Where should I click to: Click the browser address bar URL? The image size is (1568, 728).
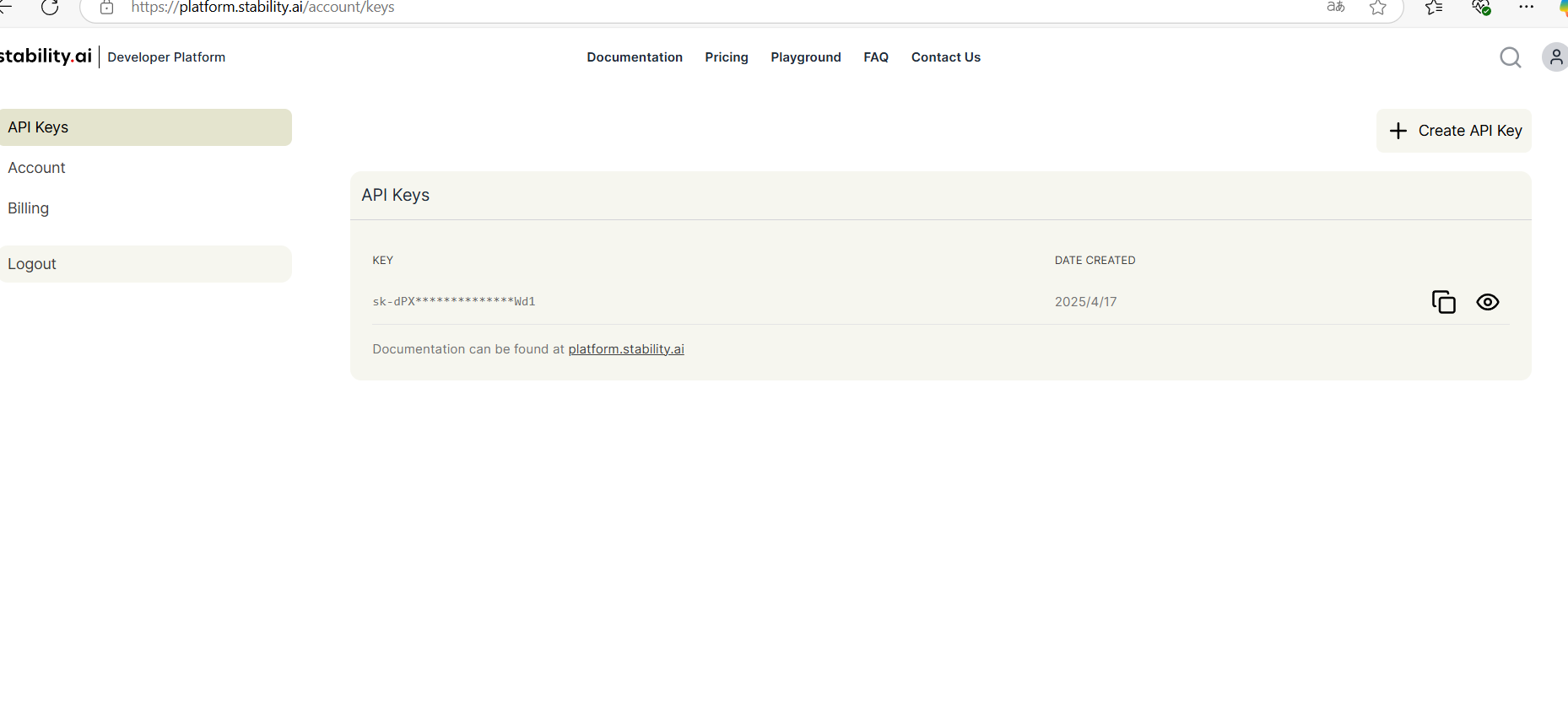262,8
